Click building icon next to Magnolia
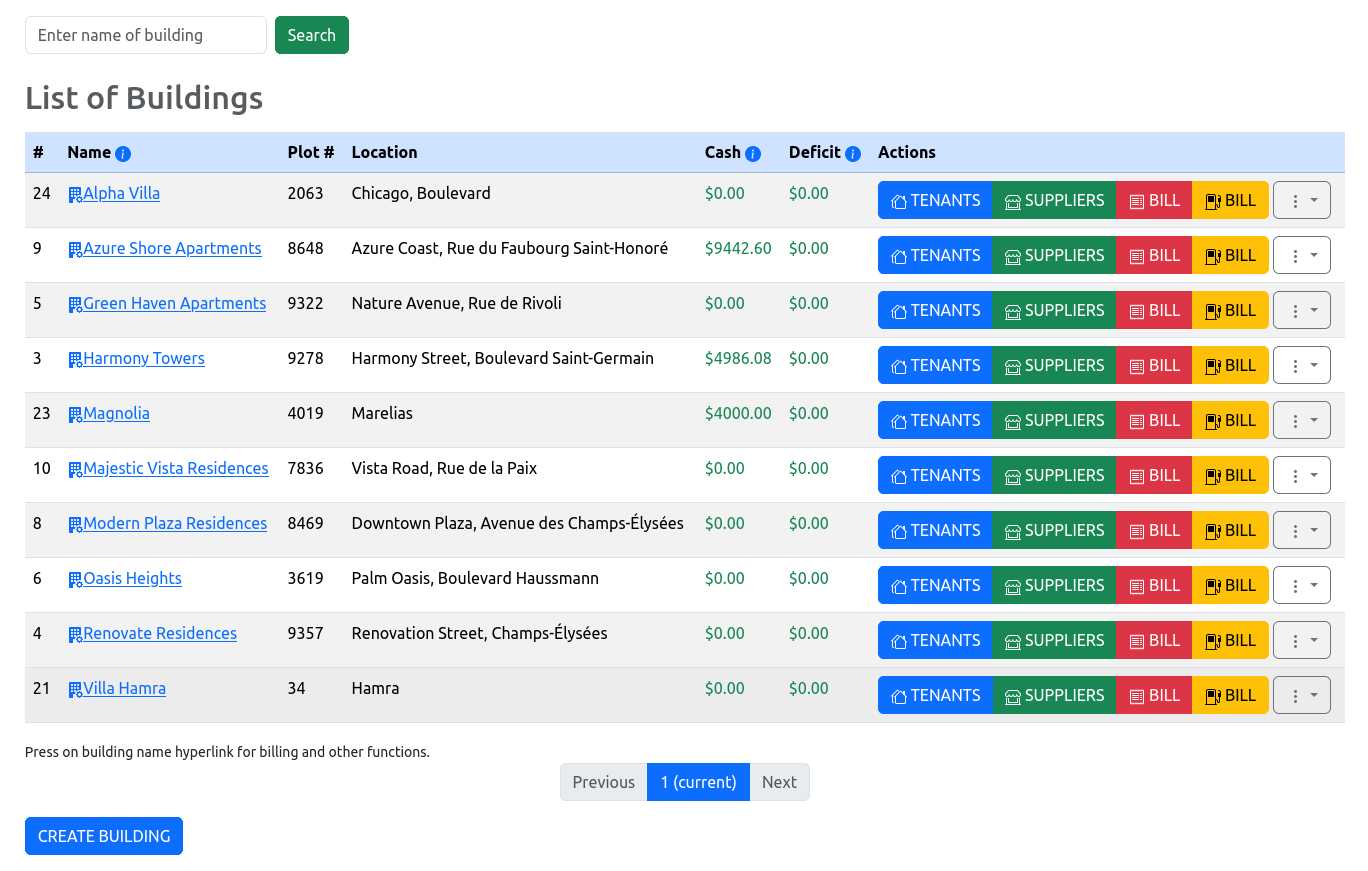 pyautogui.click(x=75, y=415)
